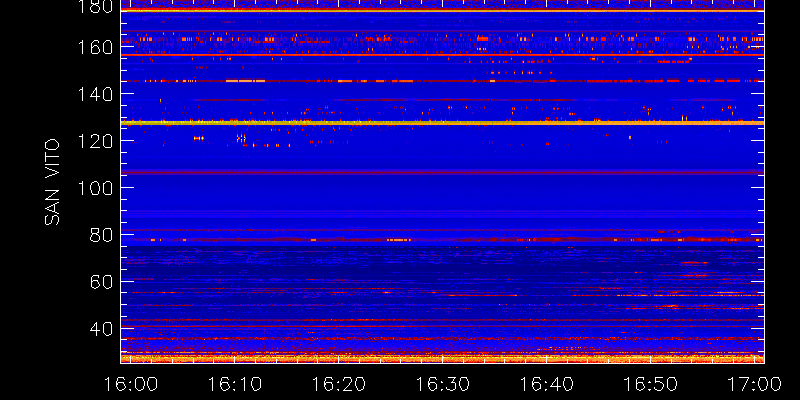Viewport: 800px width, 400px height.
Task: Click the 100 frequency axis label
Action: 96,188
